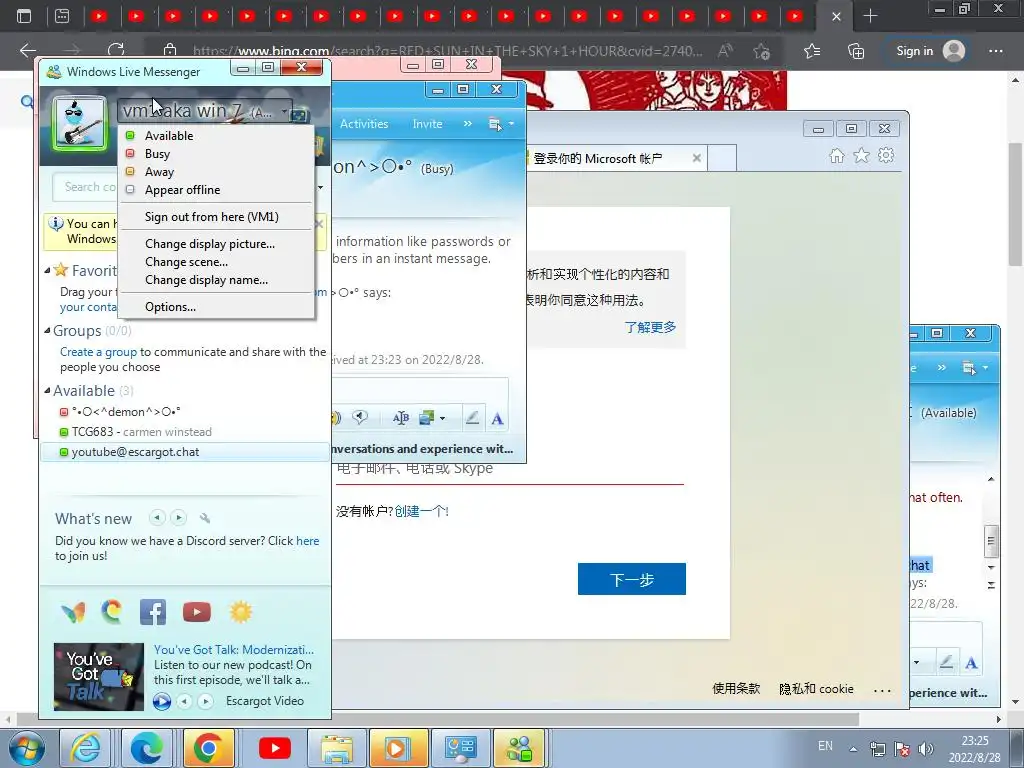Image resolution: width=1024 pixels, height=768 pixels.
Task: Open the background picture icon in chat toolbar
Action: [x=427, y=418]
